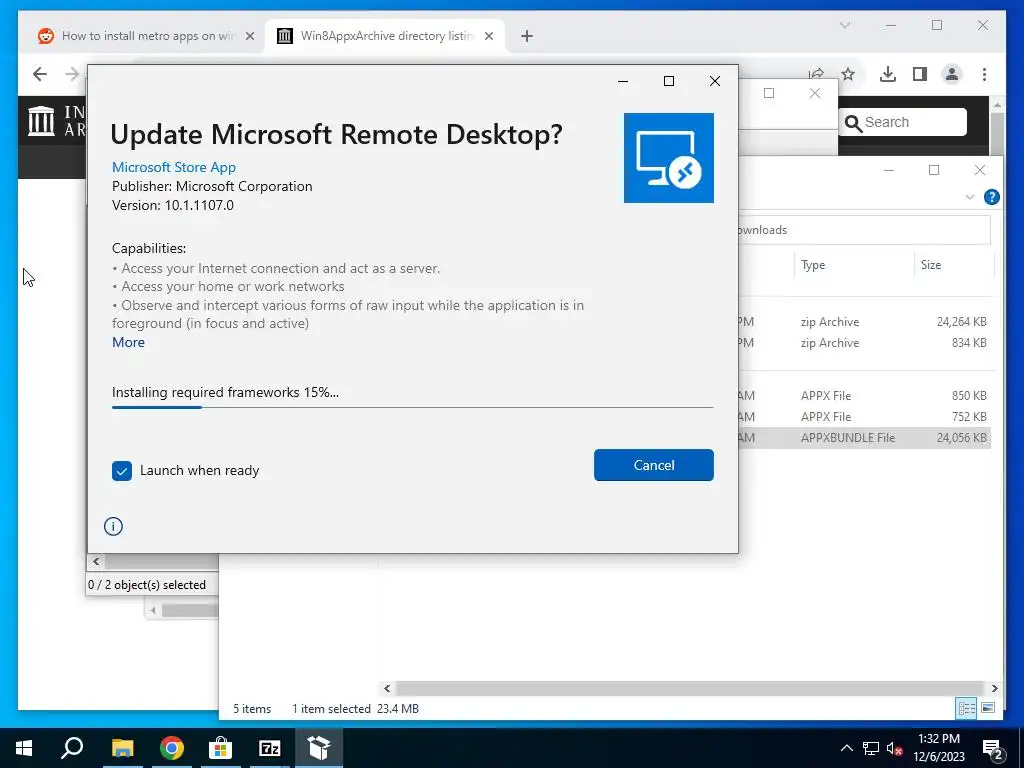Open taskbar Search

tap(72, 748)
